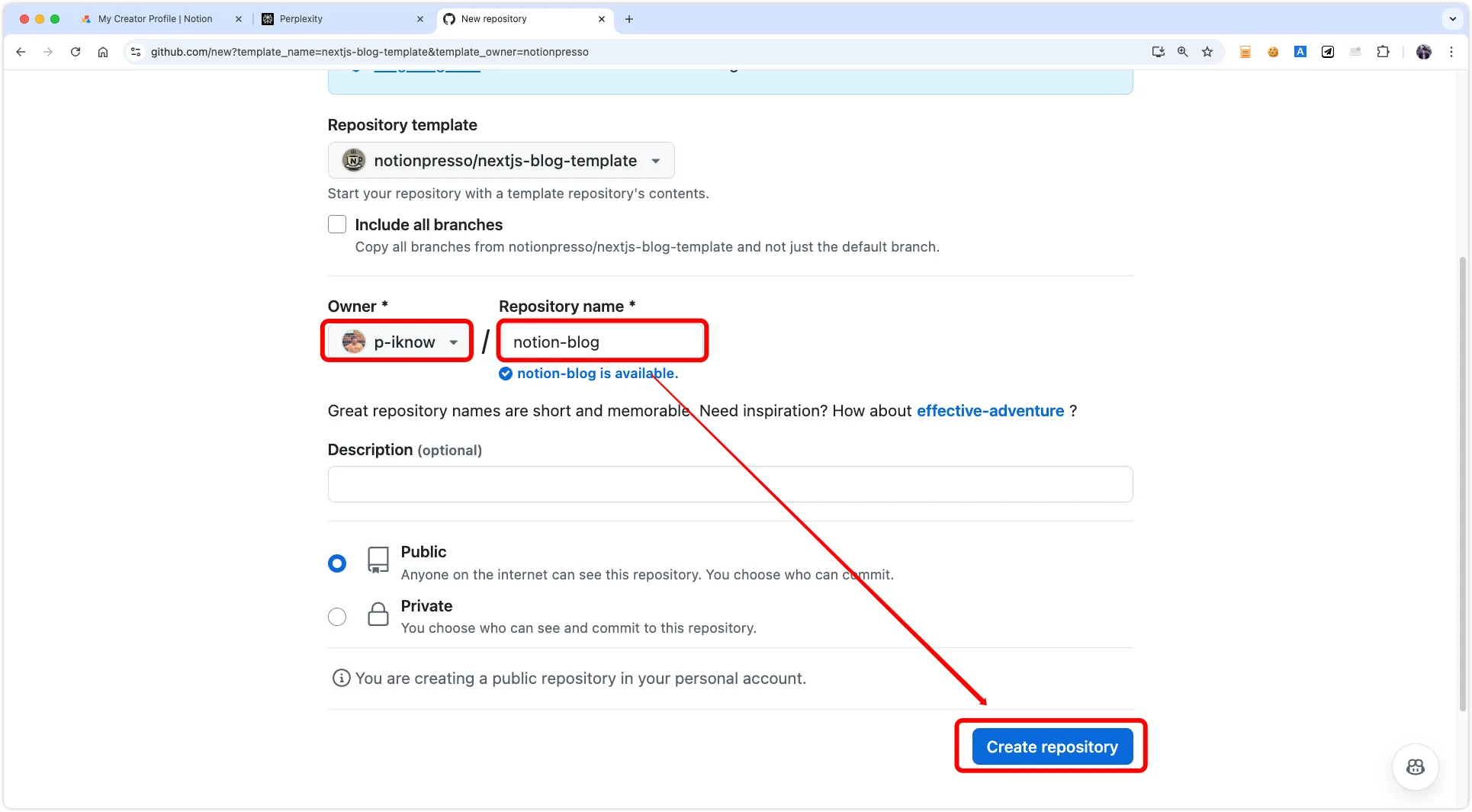Click the zoom magnifier icon in address bar

[x=1183, y=52]
